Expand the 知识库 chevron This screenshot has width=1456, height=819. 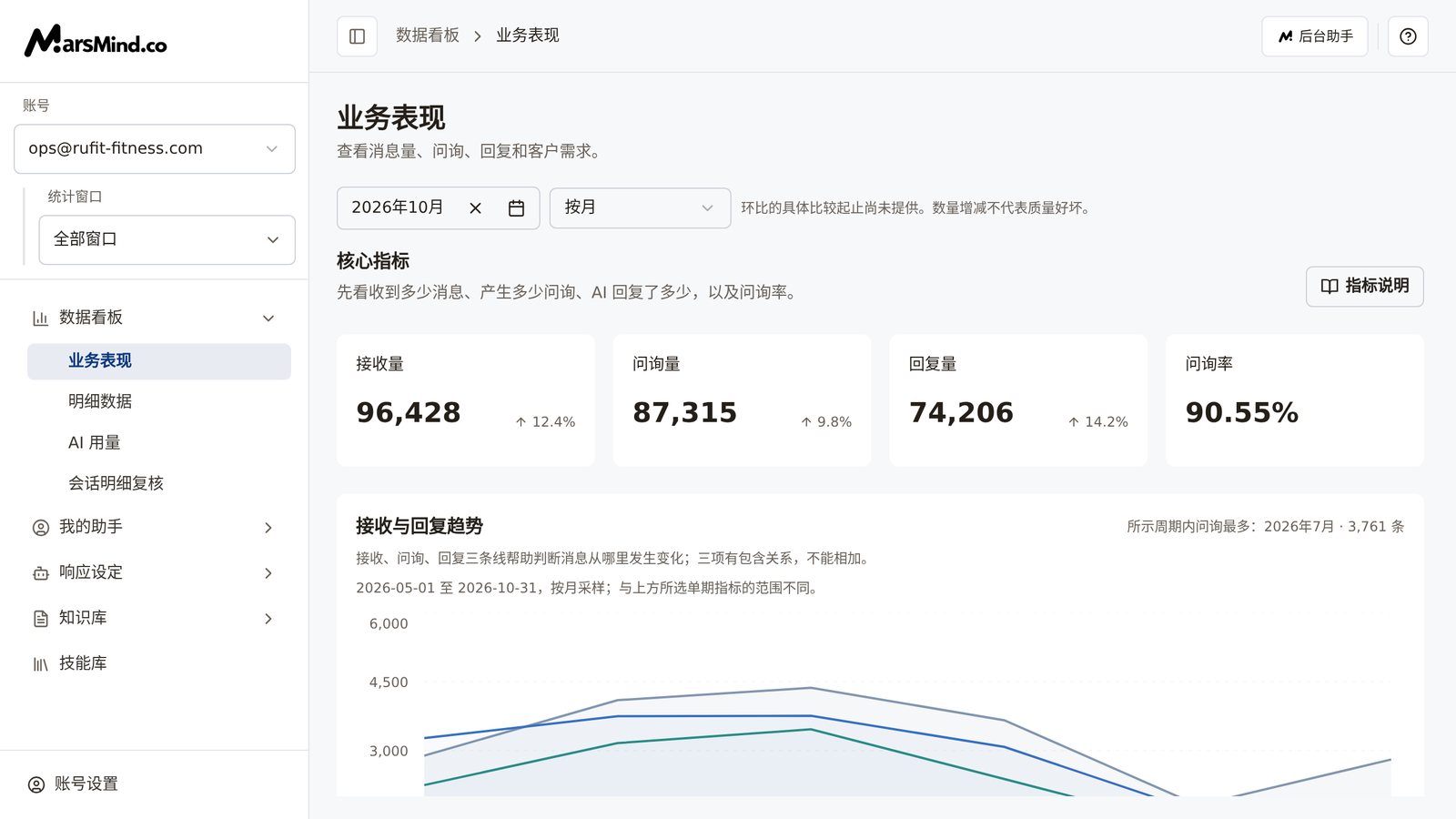click(268, 619)
